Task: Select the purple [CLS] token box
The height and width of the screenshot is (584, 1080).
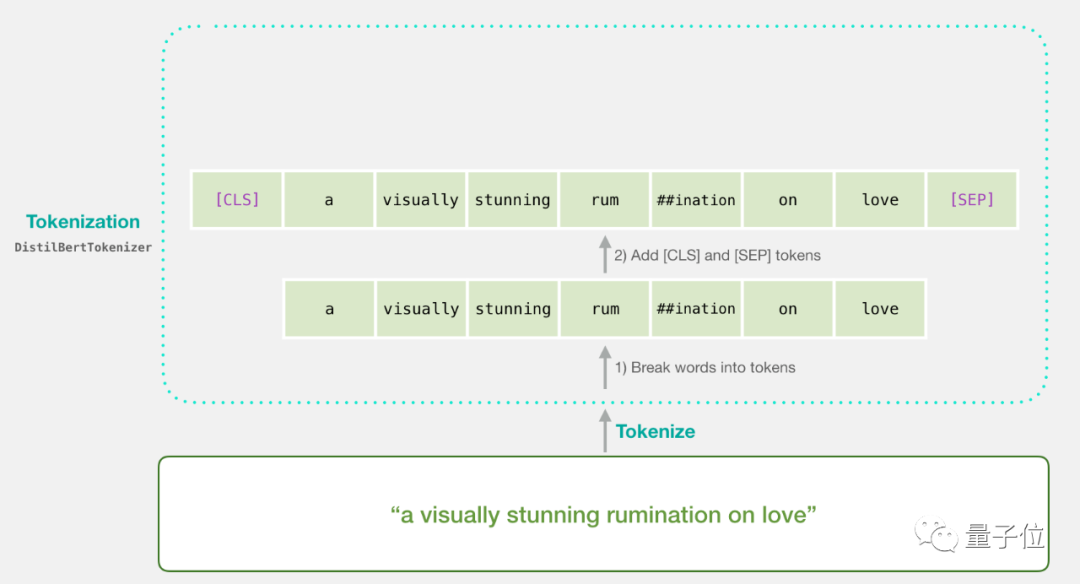Action: [237, 200]
